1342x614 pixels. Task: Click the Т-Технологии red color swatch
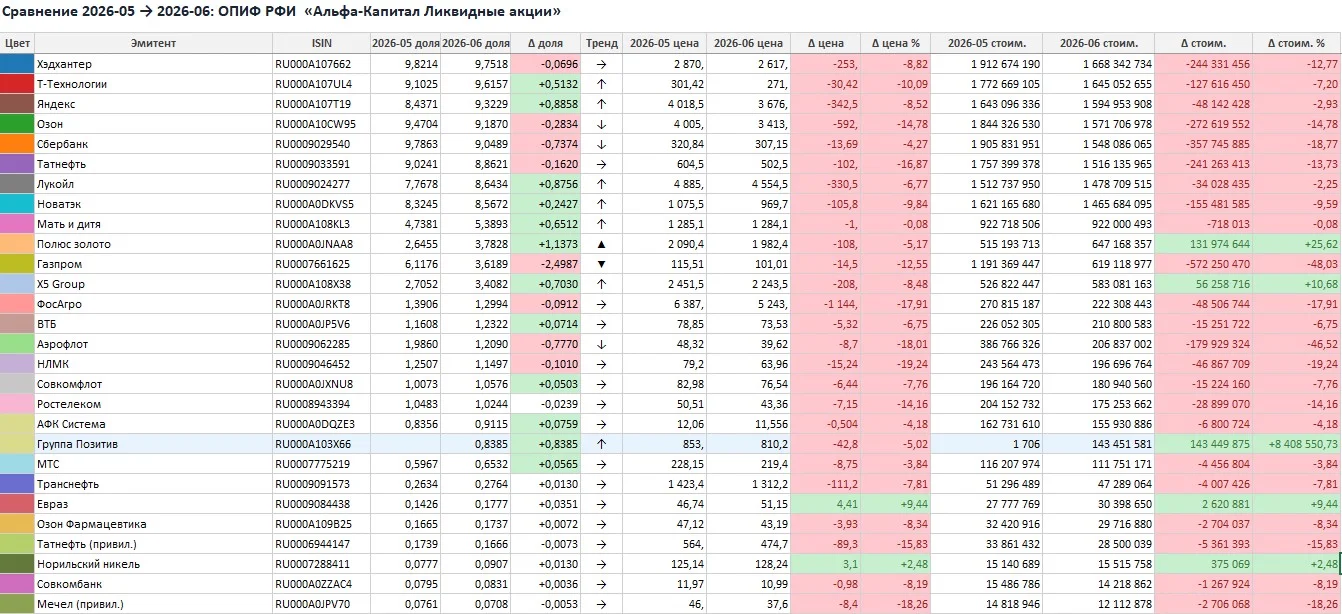17,84
